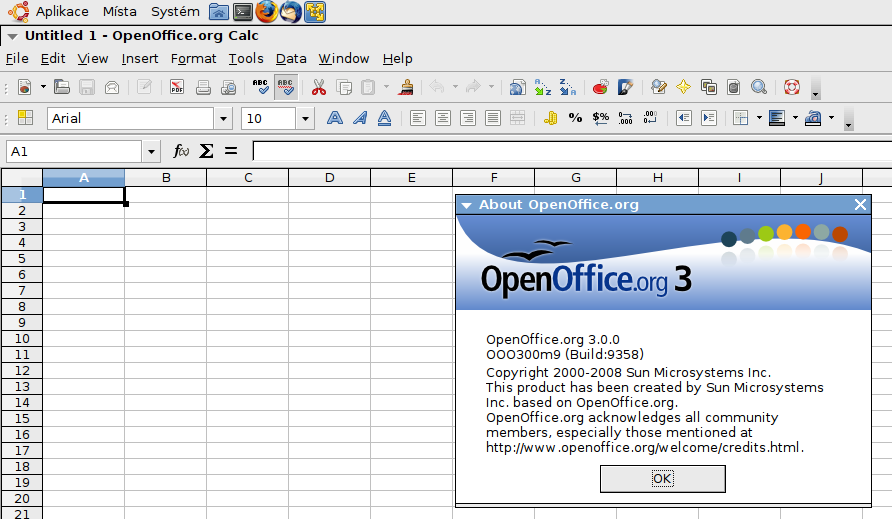This screenshot has height=519, width=892.
Task: Open Page Preview
Action: coord(228,87)
